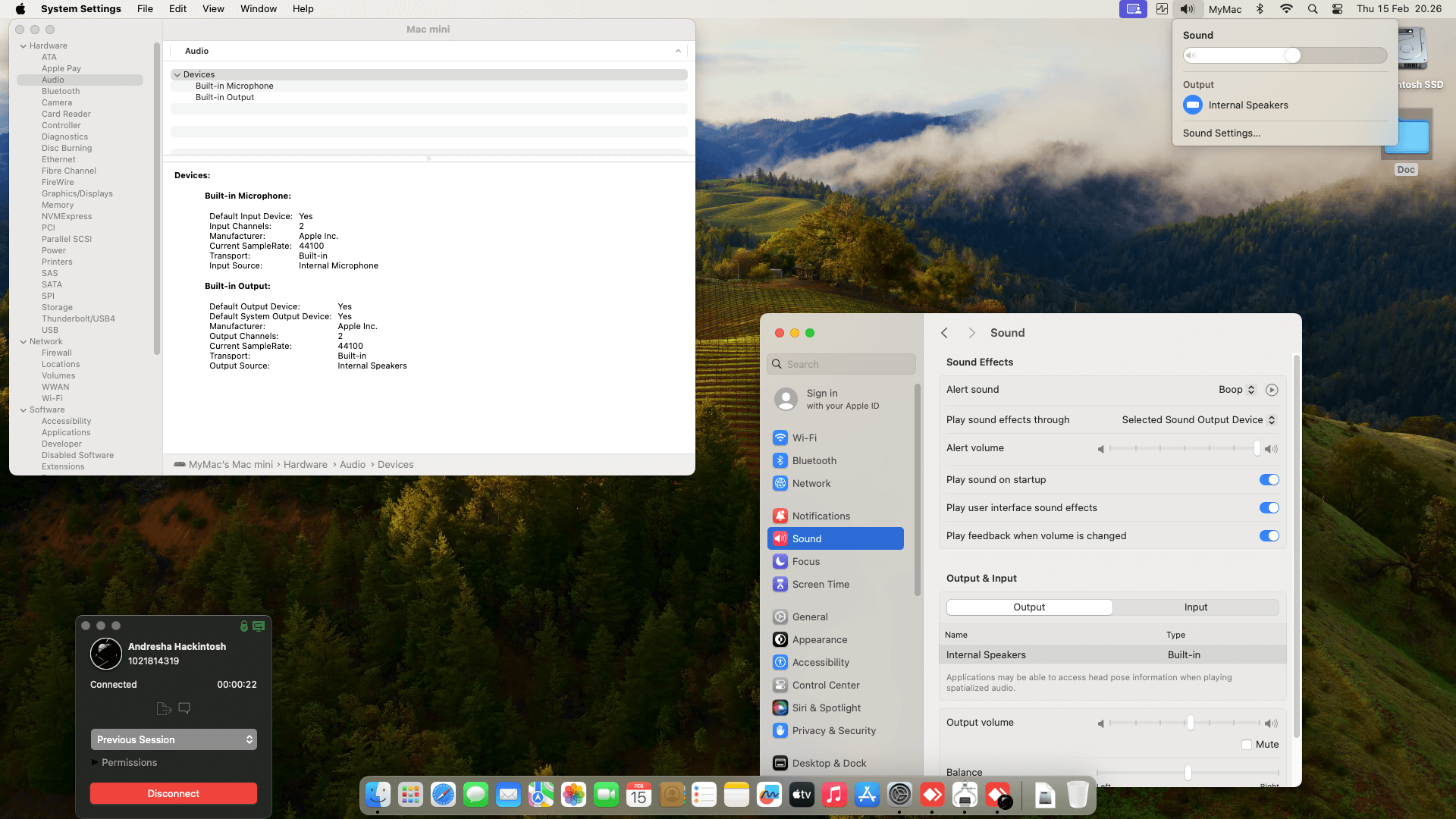
Task: Open the Alert sound Boop dropdown
Action: (1237, 390)
